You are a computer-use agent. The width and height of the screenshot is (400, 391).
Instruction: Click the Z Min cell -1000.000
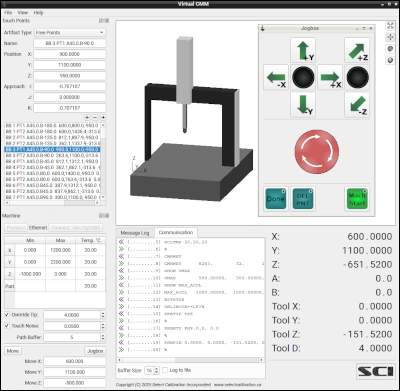[x=30, y=274]
